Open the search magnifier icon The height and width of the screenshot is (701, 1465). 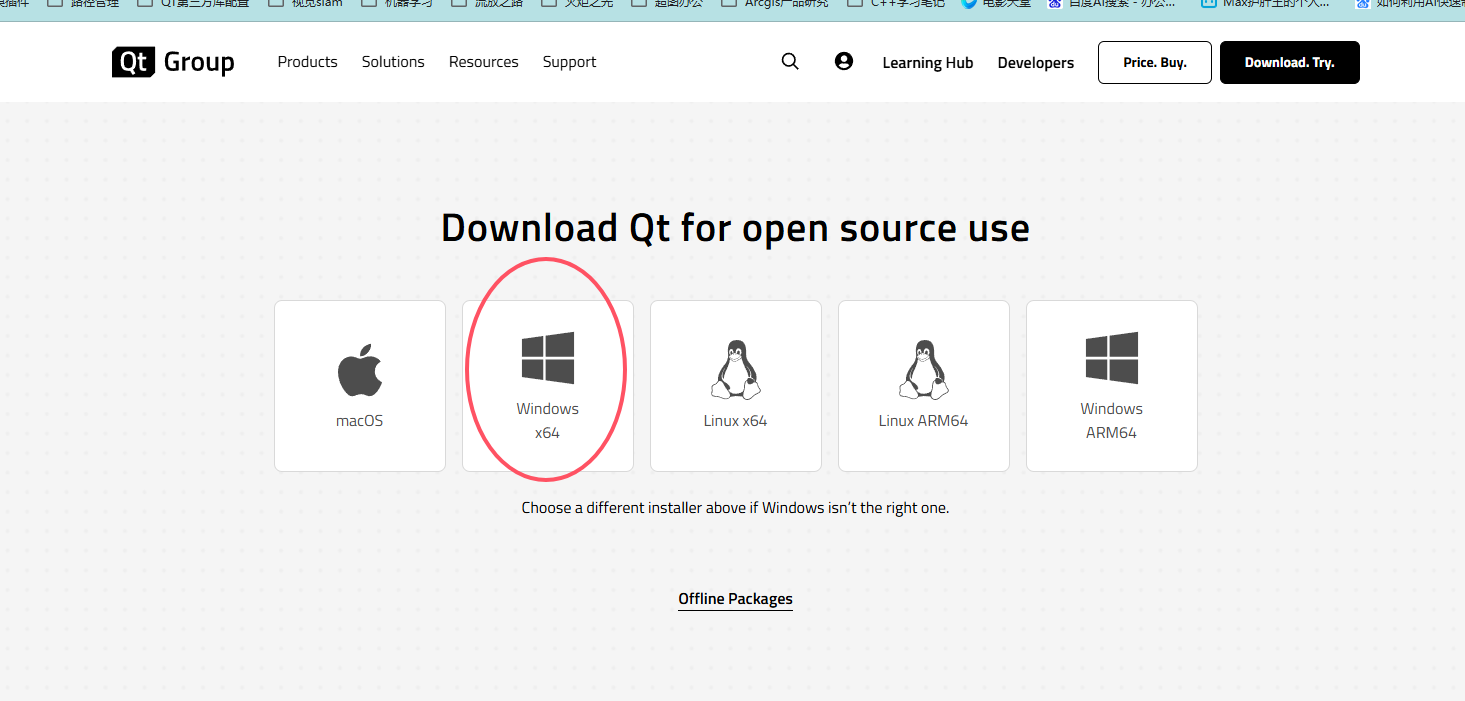point(790,62)
